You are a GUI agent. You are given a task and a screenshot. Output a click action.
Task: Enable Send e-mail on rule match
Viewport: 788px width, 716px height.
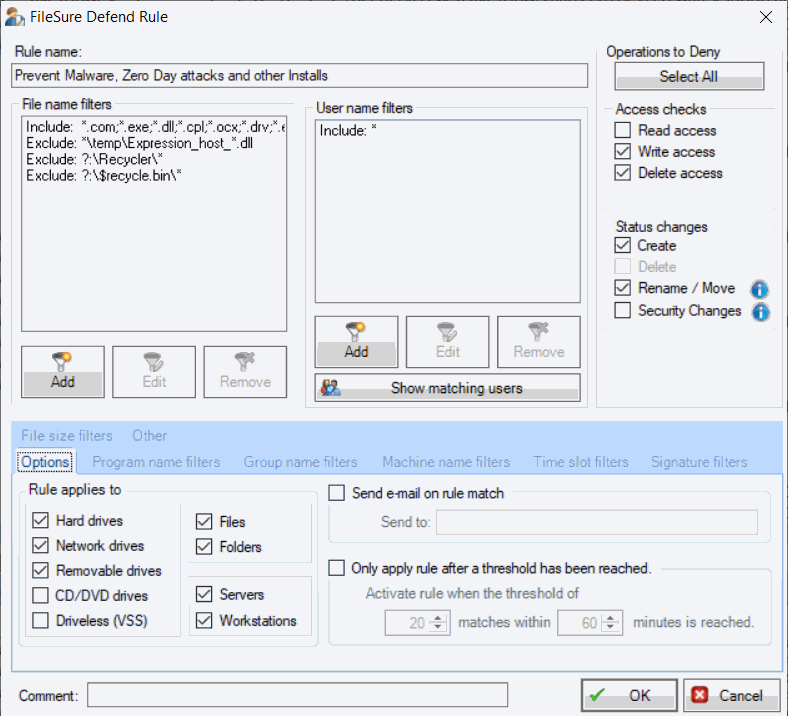tap(337, 493)
